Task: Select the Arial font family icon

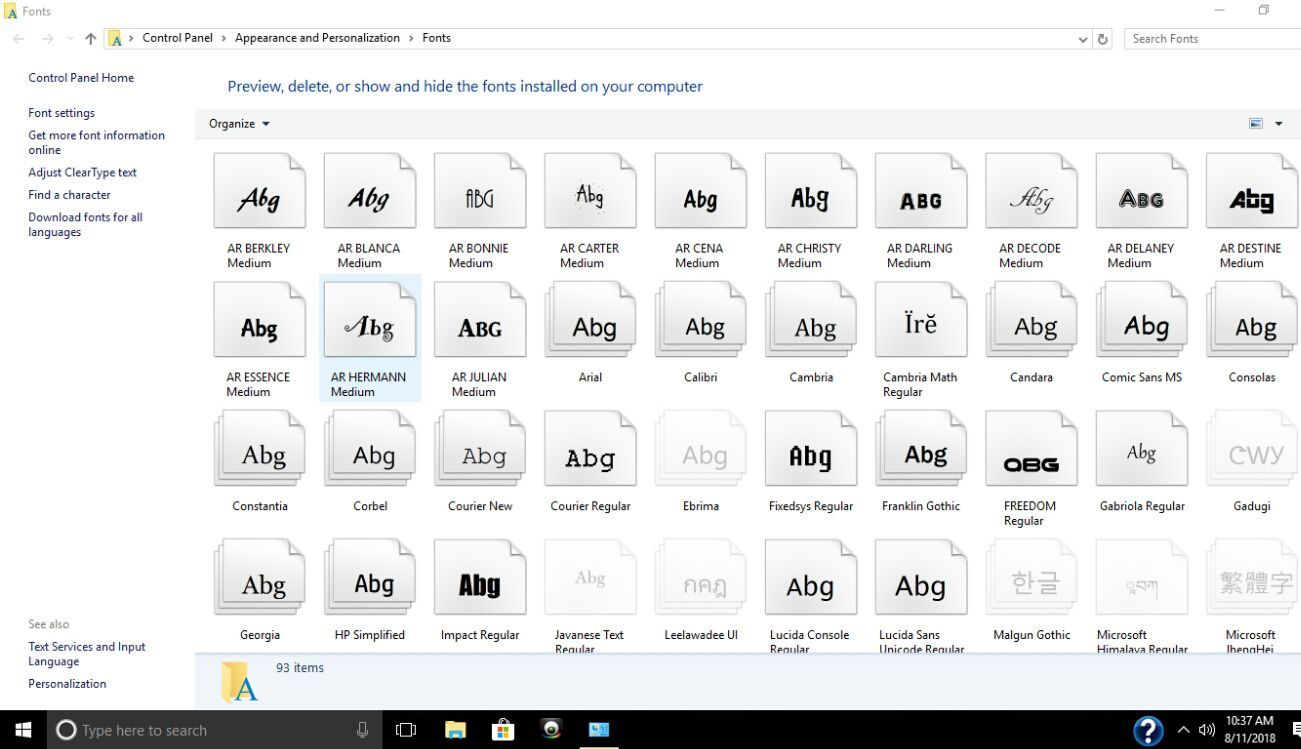Action: coord(590,320)
